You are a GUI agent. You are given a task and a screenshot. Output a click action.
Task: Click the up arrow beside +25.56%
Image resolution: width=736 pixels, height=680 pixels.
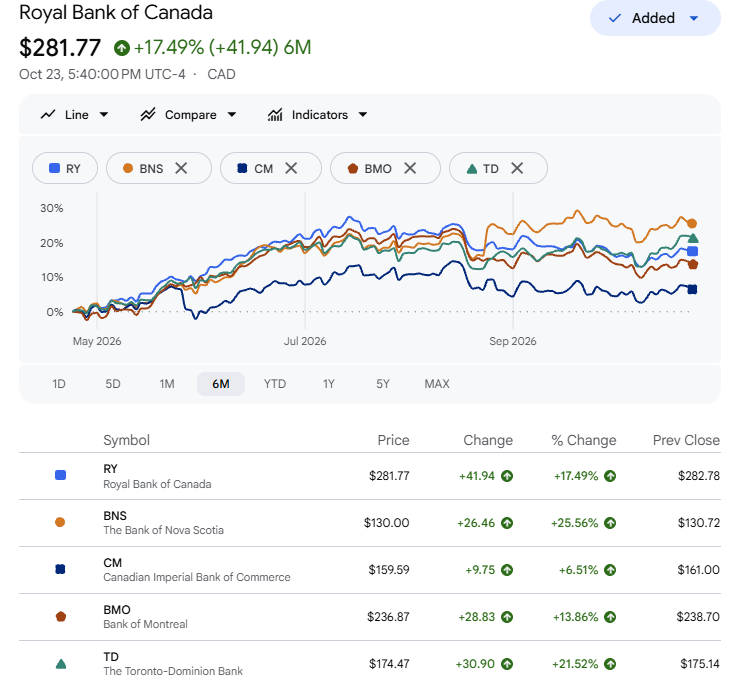point(610,523)
